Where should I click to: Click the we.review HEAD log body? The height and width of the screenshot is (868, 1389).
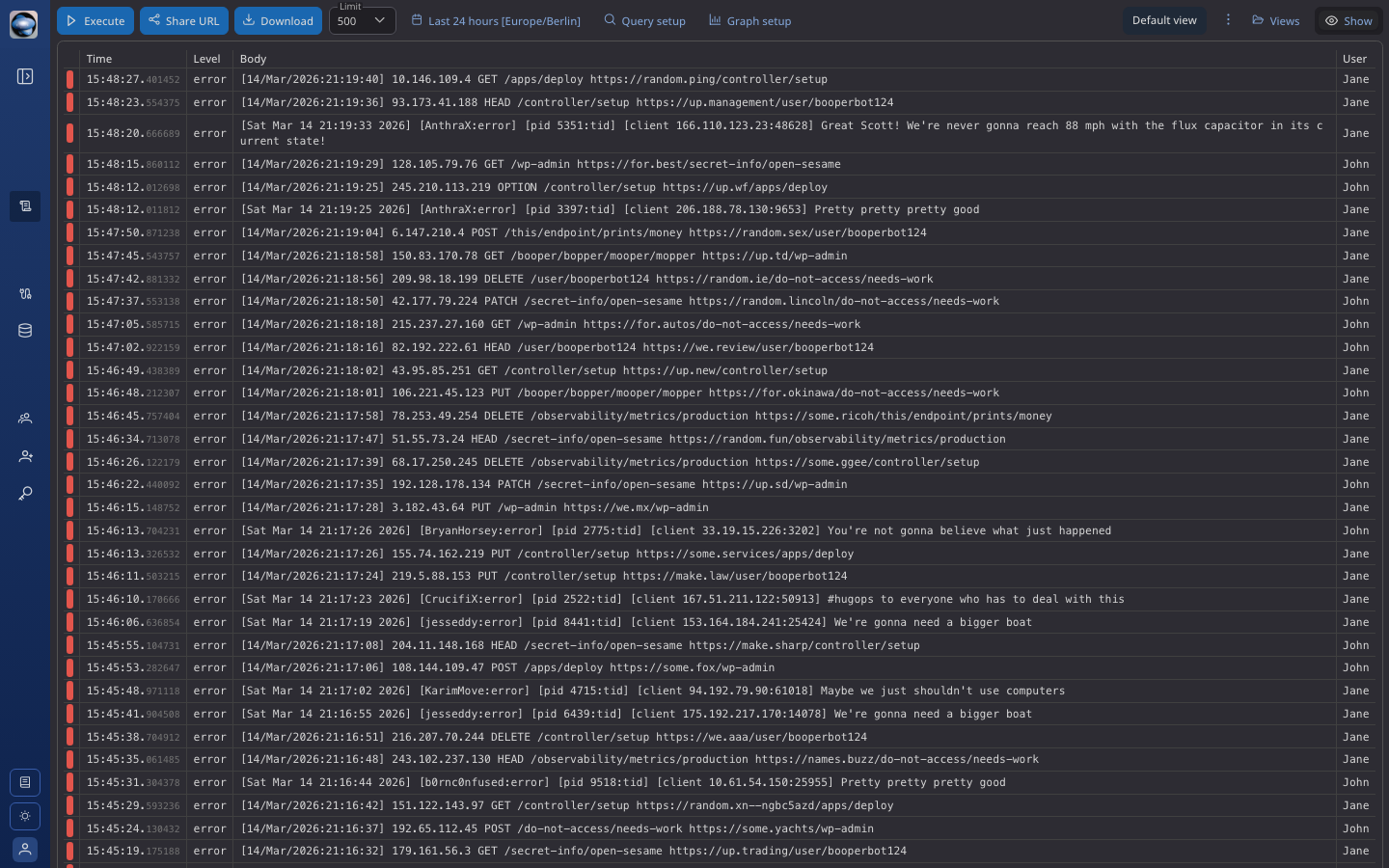557,347
